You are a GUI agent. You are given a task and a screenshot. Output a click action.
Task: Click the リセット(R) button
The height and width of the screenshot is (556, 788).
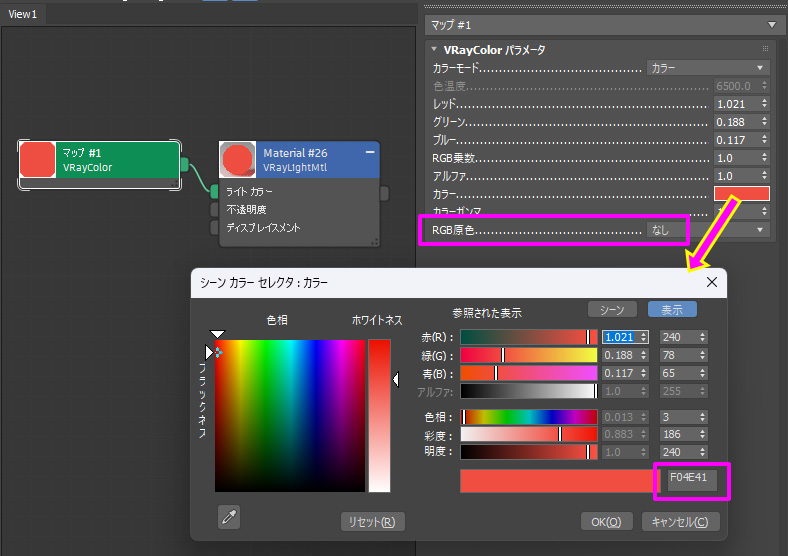pos(372,522)
